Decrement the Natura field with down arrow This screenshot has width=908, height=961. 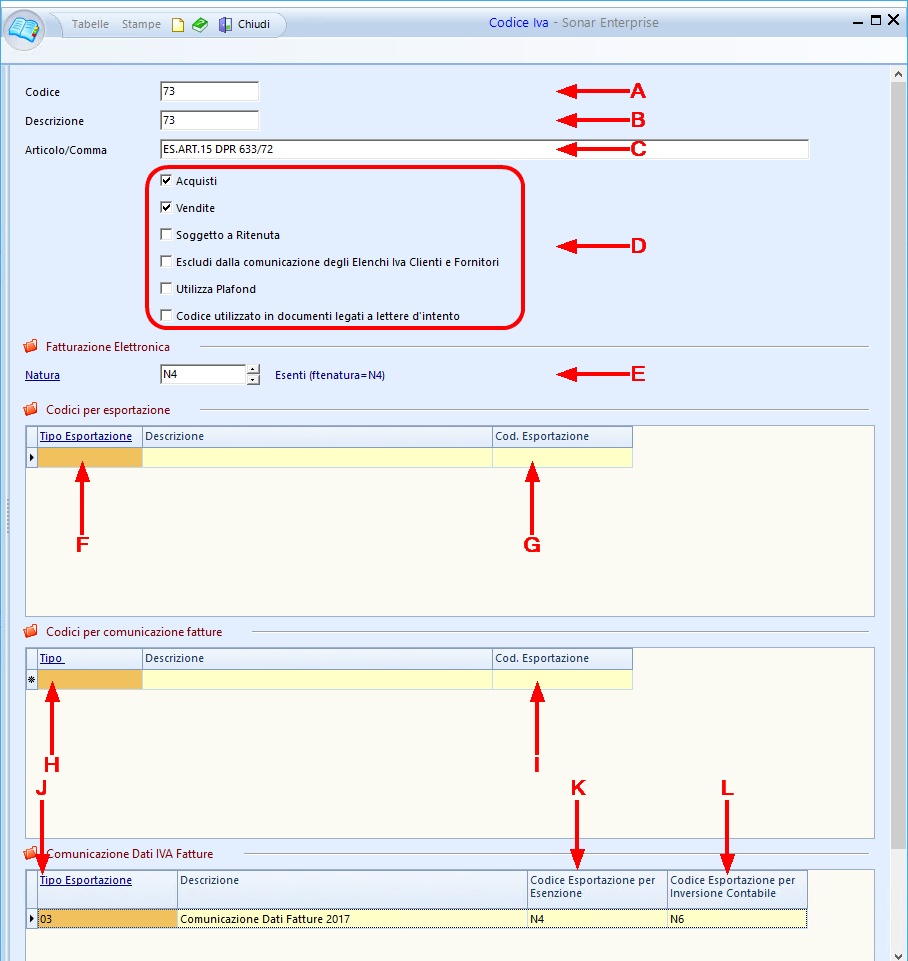click(x=253, y=380)
